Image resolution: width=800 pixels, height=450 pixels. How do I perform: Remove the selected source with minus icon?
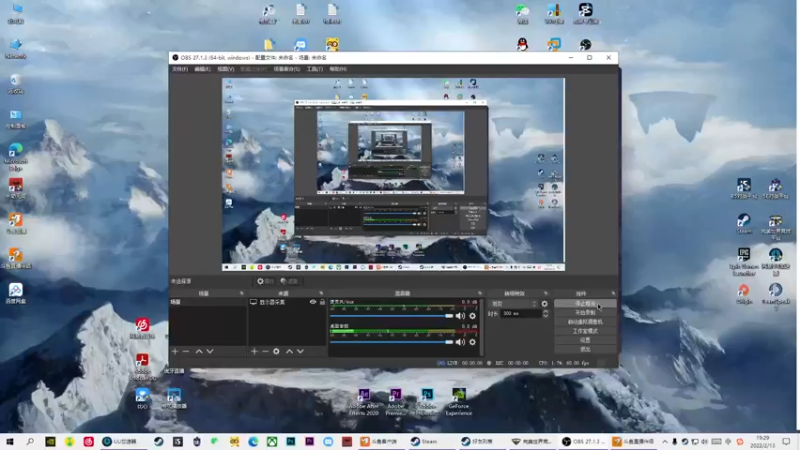(x=265, y=352)
